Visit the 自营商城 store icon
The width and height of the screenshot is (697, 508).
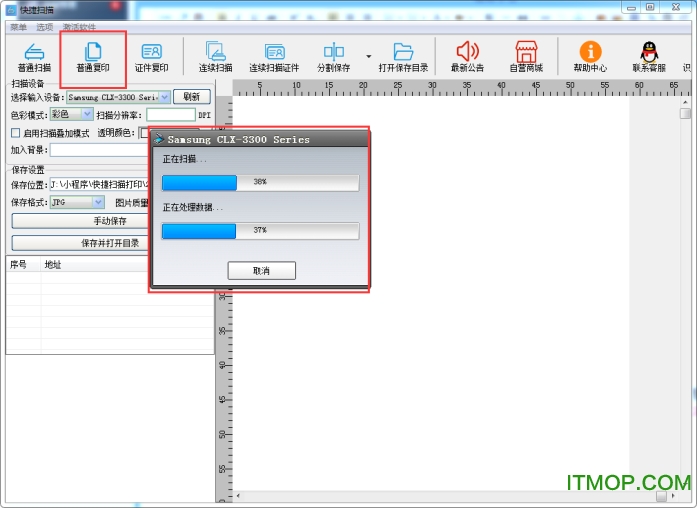tap(526, 52)
